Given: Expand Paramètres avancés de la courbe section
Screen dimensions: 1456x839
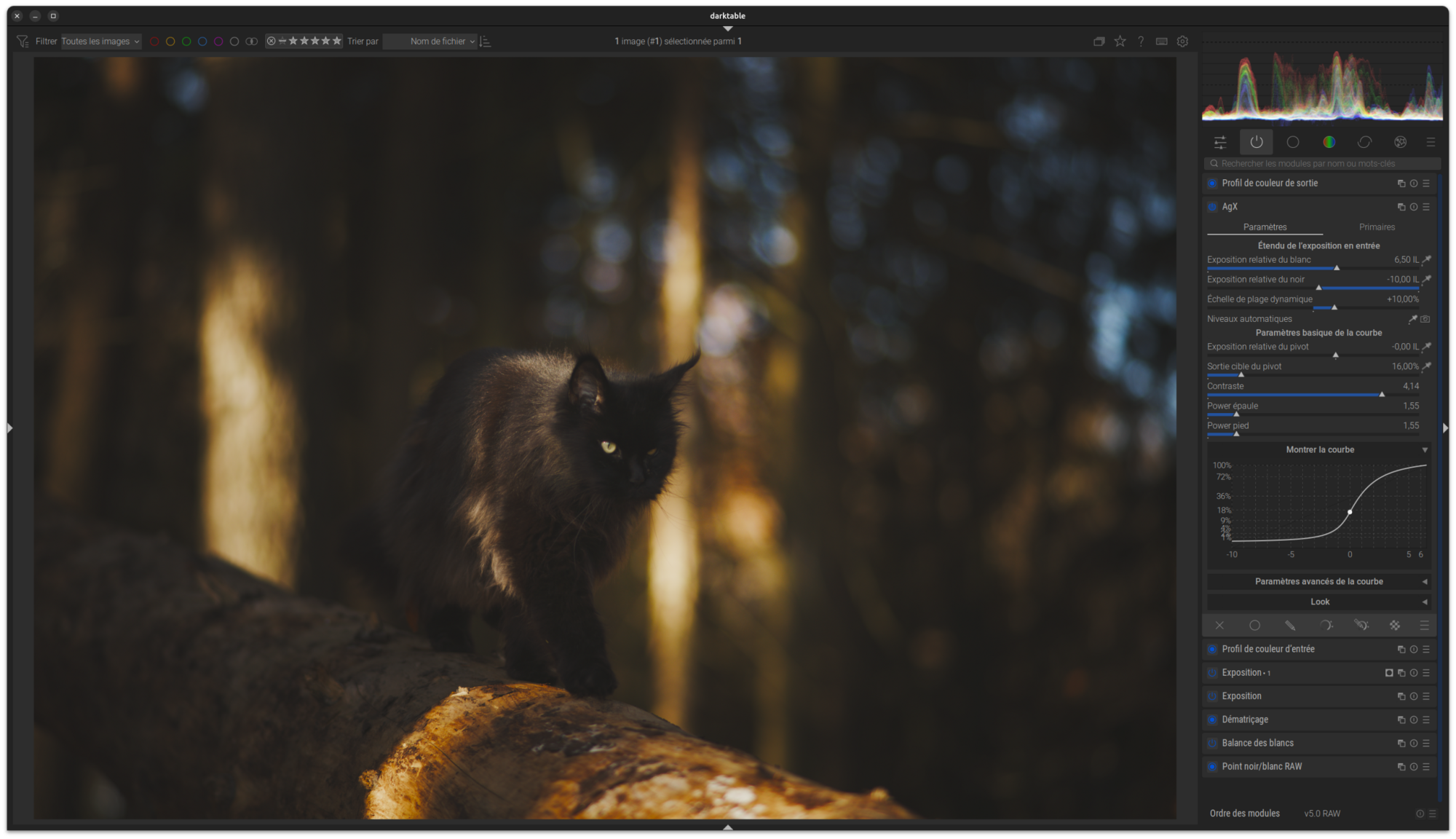Looking at the screenshot, I should (1318, 581).
